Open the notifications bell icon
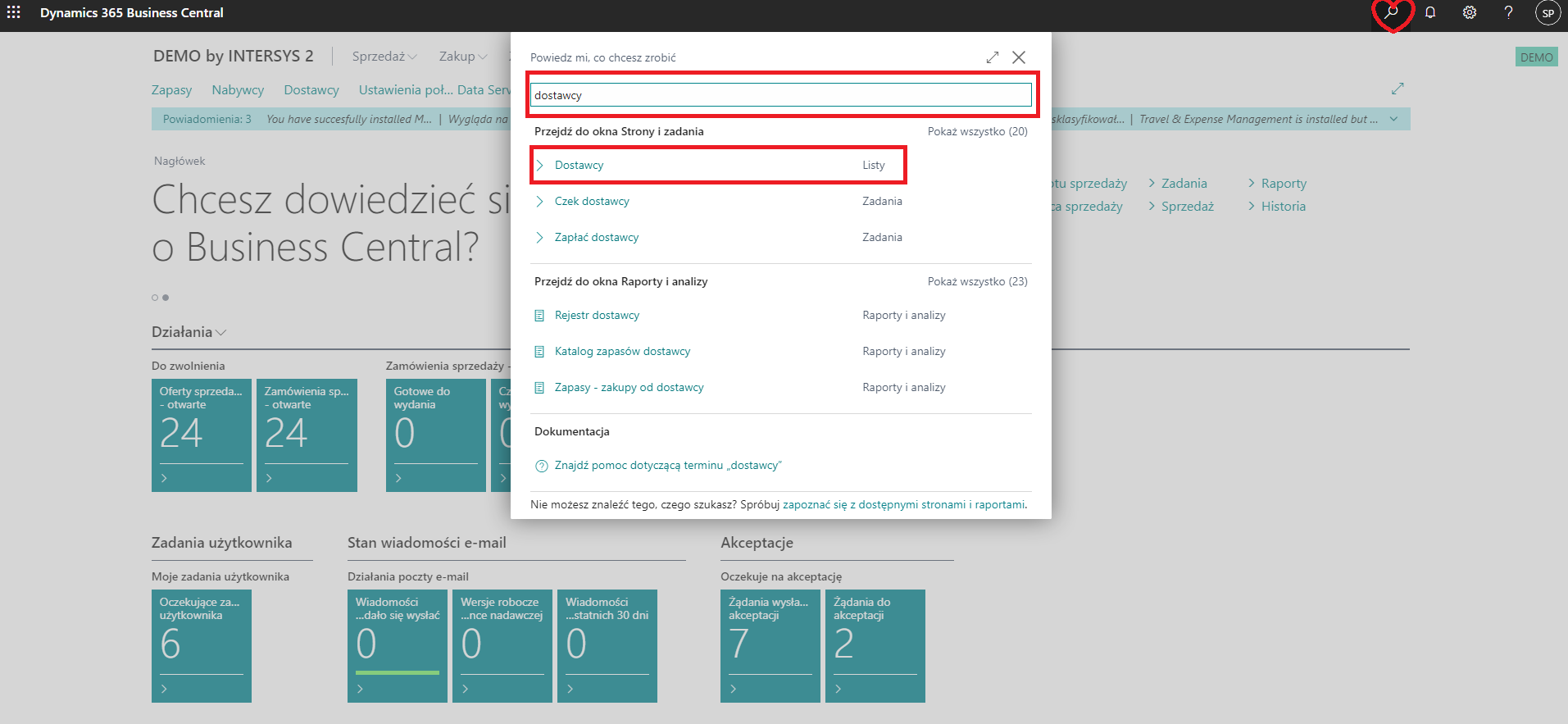1568x724 pixels. coord(1430,12)
